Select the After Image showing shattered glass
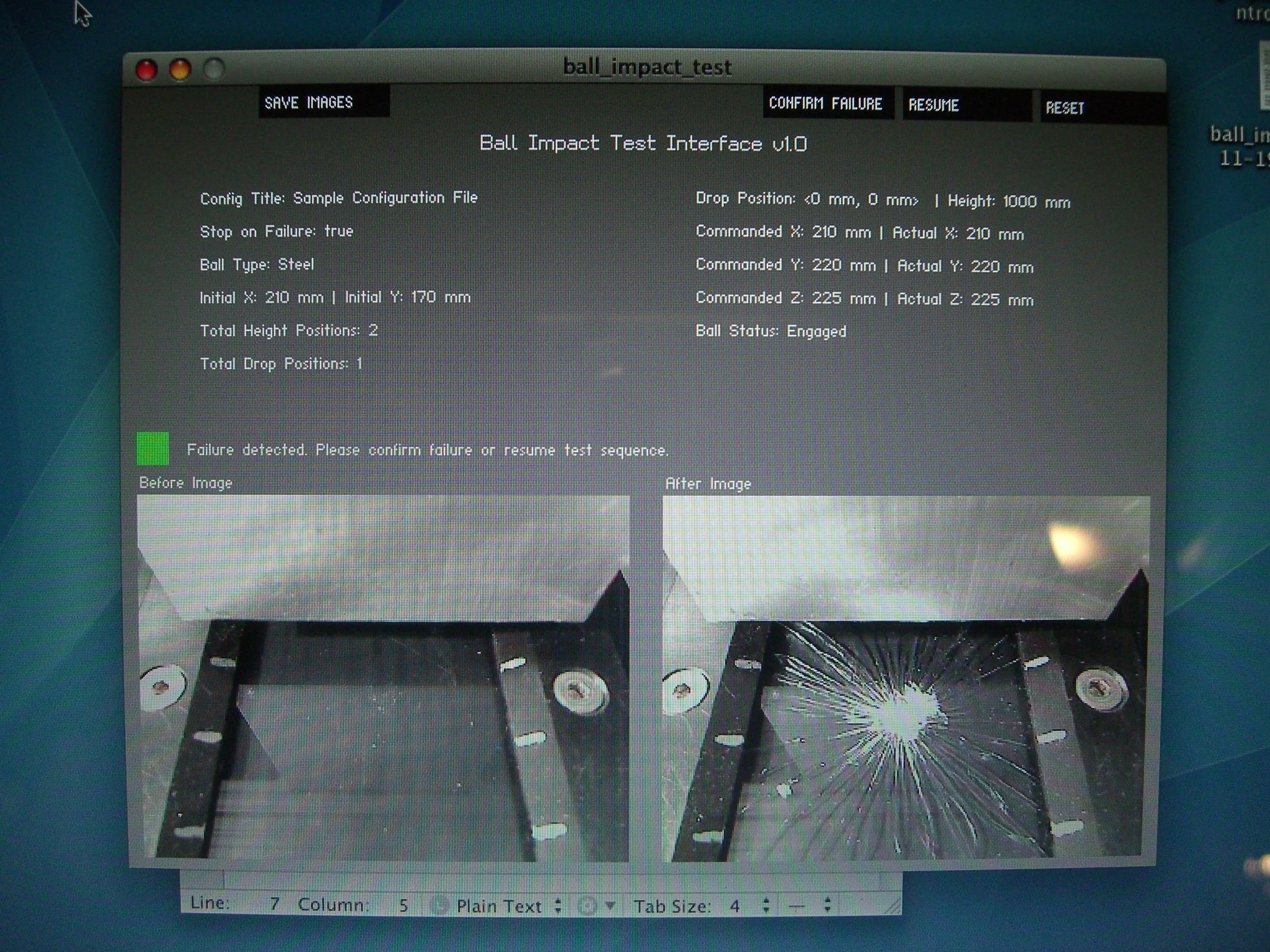The height and width of the screenshot is (952, 1270). tap(906, 678)
